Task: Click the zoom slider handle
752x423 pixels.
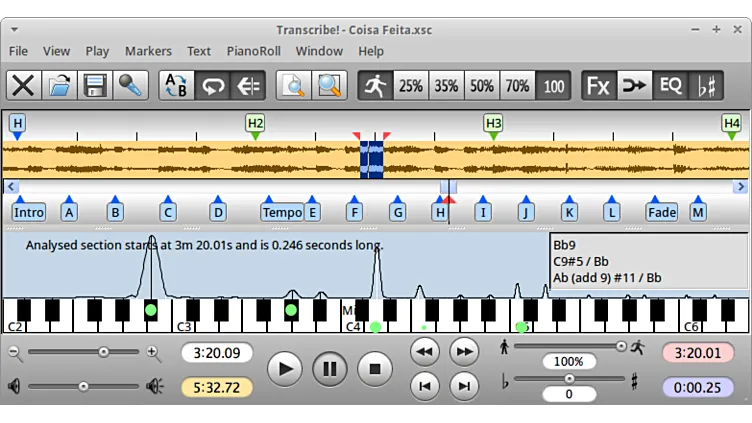Action: [104, 352]
